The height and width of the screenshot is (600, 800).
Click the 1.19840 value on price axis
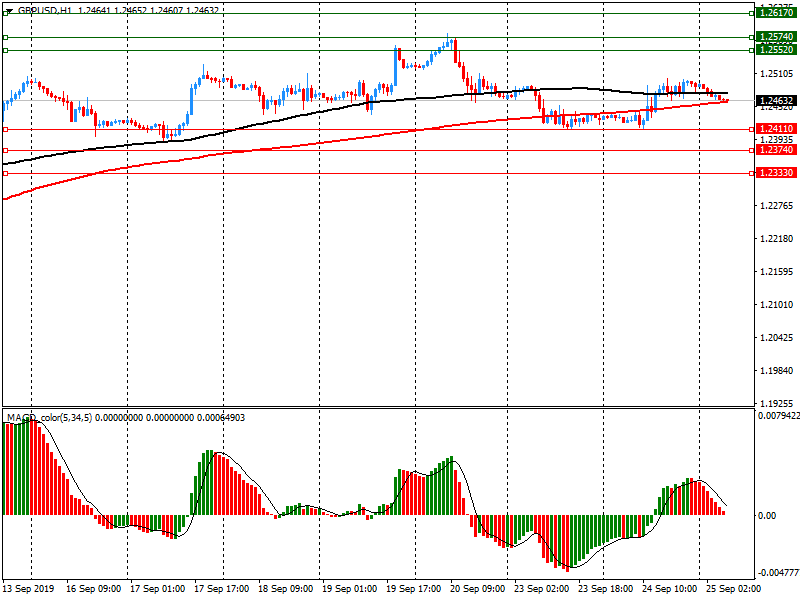tap(777, 370)
